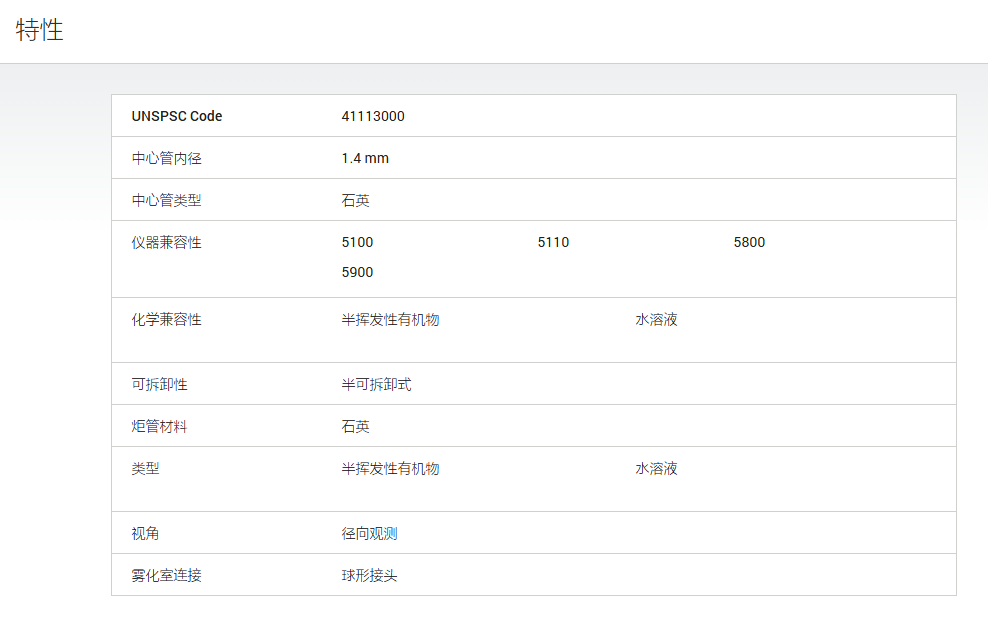
Task: Select 半挥发性有机物 in the 化学兼容性 row
Action: 390,319
